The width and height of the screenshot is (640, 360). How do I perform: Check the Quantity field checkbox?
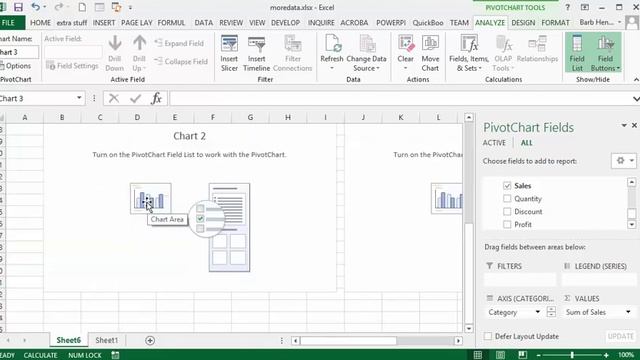507,199
